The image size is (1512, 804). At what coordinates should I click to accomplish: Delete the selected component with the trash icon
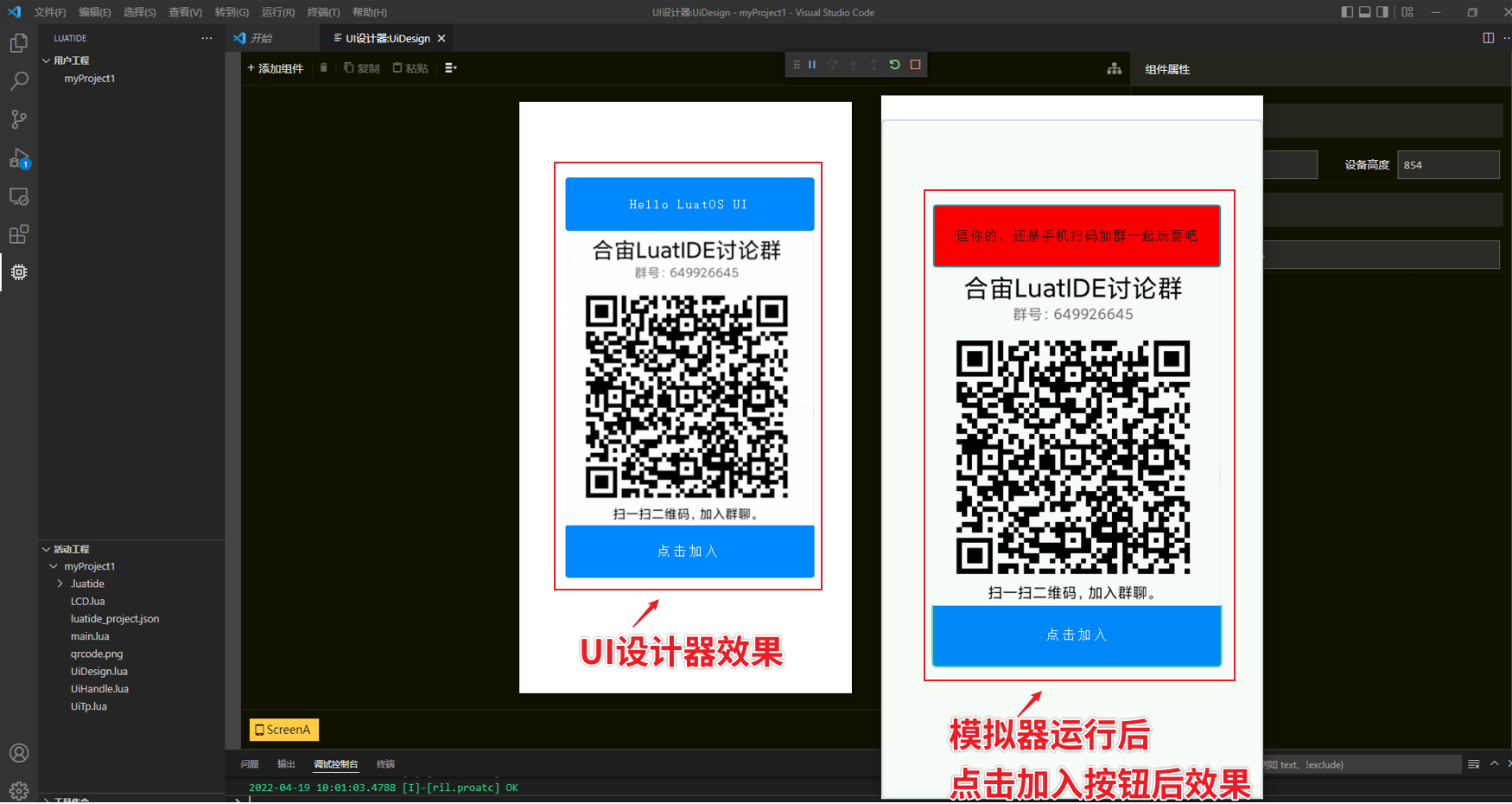[323, 67]
